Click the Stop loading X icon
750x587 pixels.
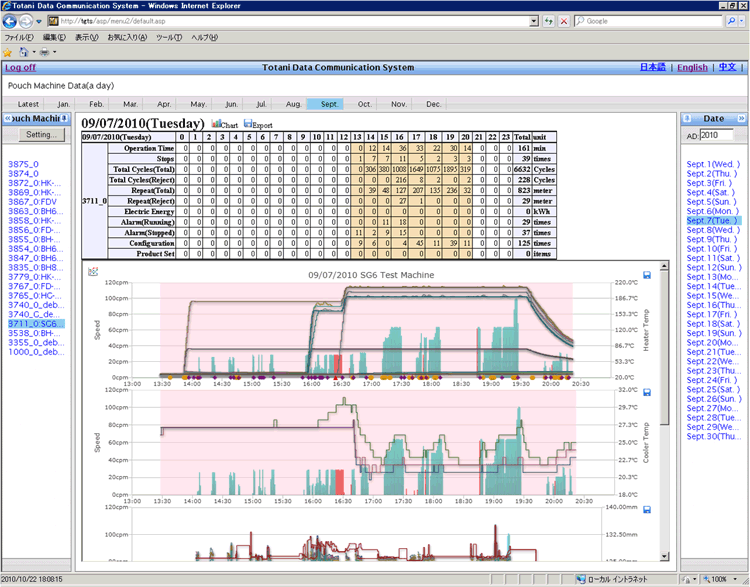pos(564,21)
